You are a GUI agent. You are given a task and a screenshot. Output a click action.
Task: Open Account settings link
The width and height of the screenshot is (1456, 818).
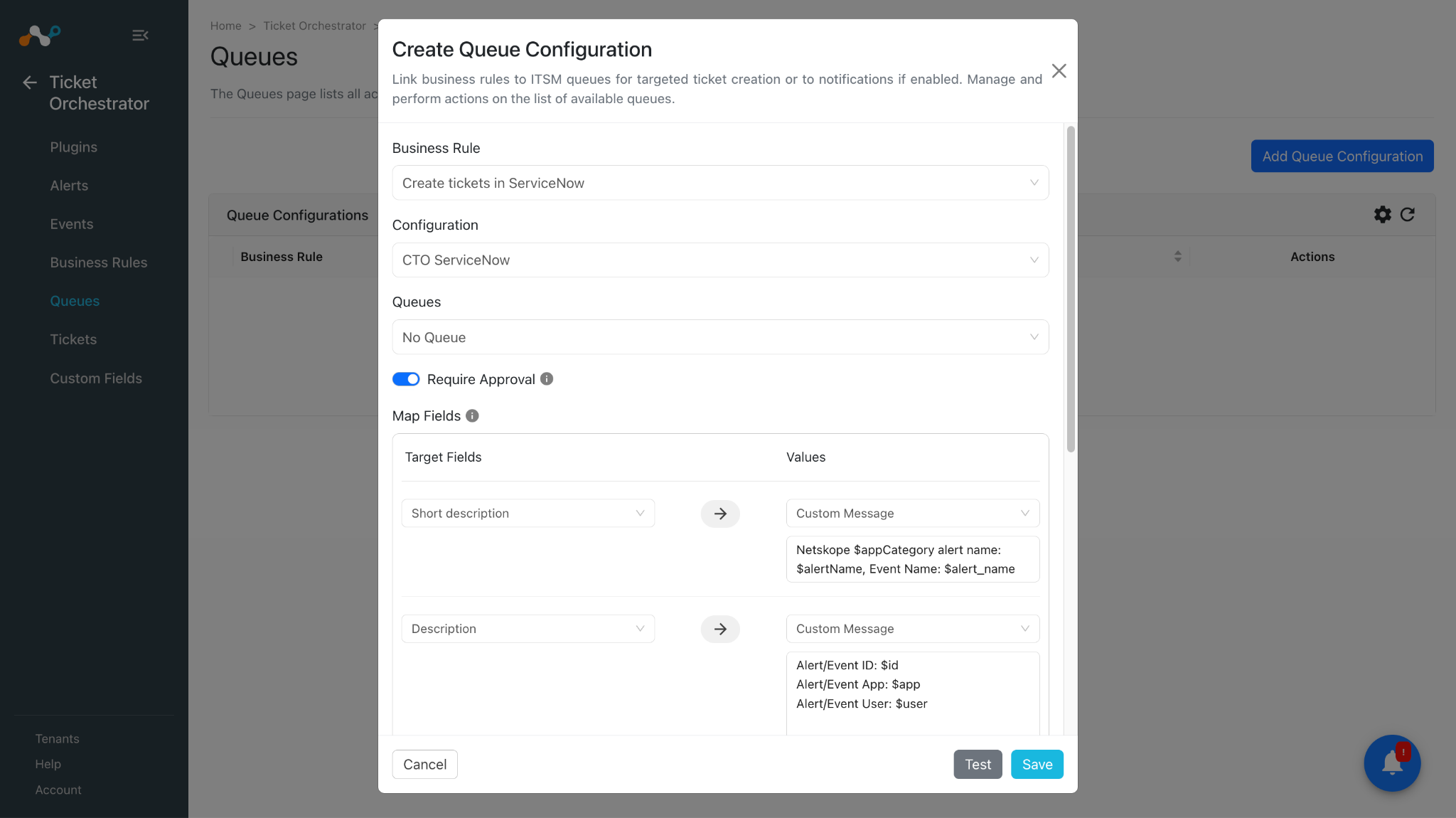click(58, 790)
